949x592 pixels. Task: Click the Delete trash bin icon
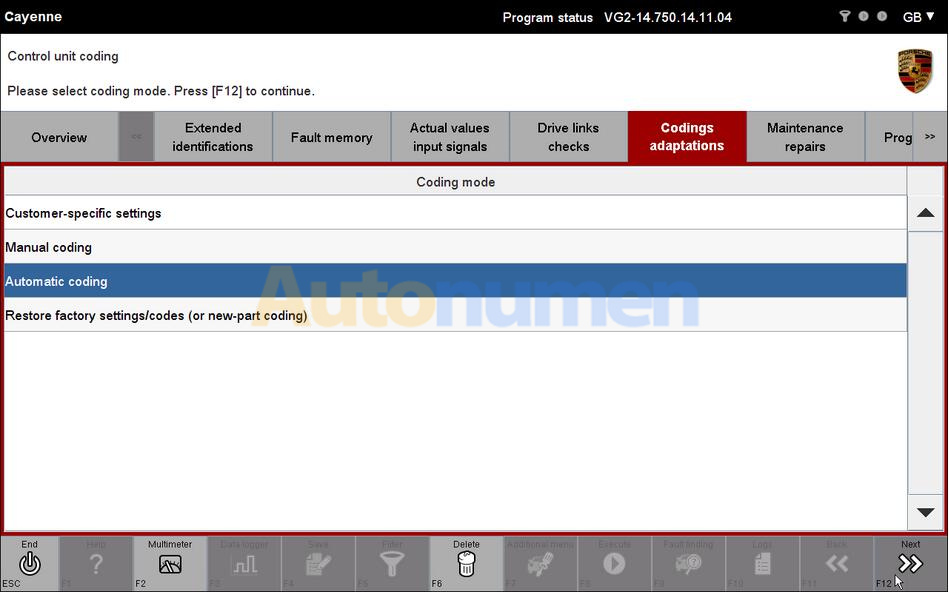pyautogui.click(x=466, y=564)
